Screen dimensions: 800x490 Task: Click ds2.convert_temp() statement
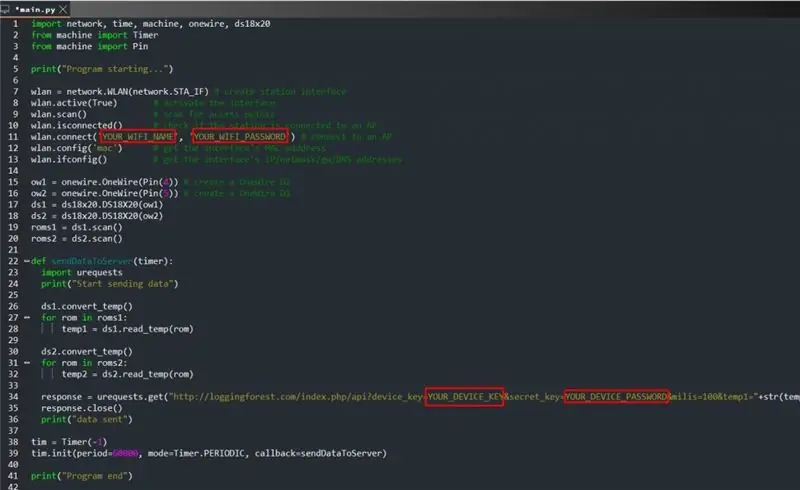(87, 352)
